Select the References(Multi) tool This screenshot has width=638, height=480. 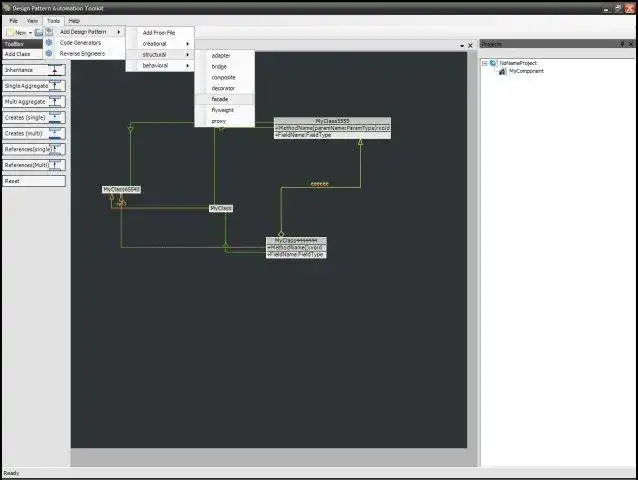tap(34, 165)
